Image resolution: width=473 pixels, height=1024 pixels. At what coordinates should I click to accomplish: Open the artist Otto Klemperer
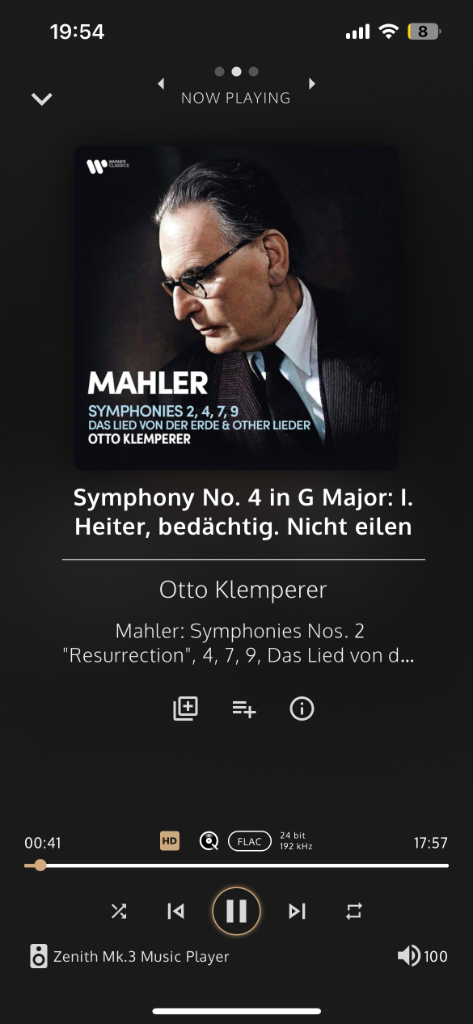click(x=243, y=590)
